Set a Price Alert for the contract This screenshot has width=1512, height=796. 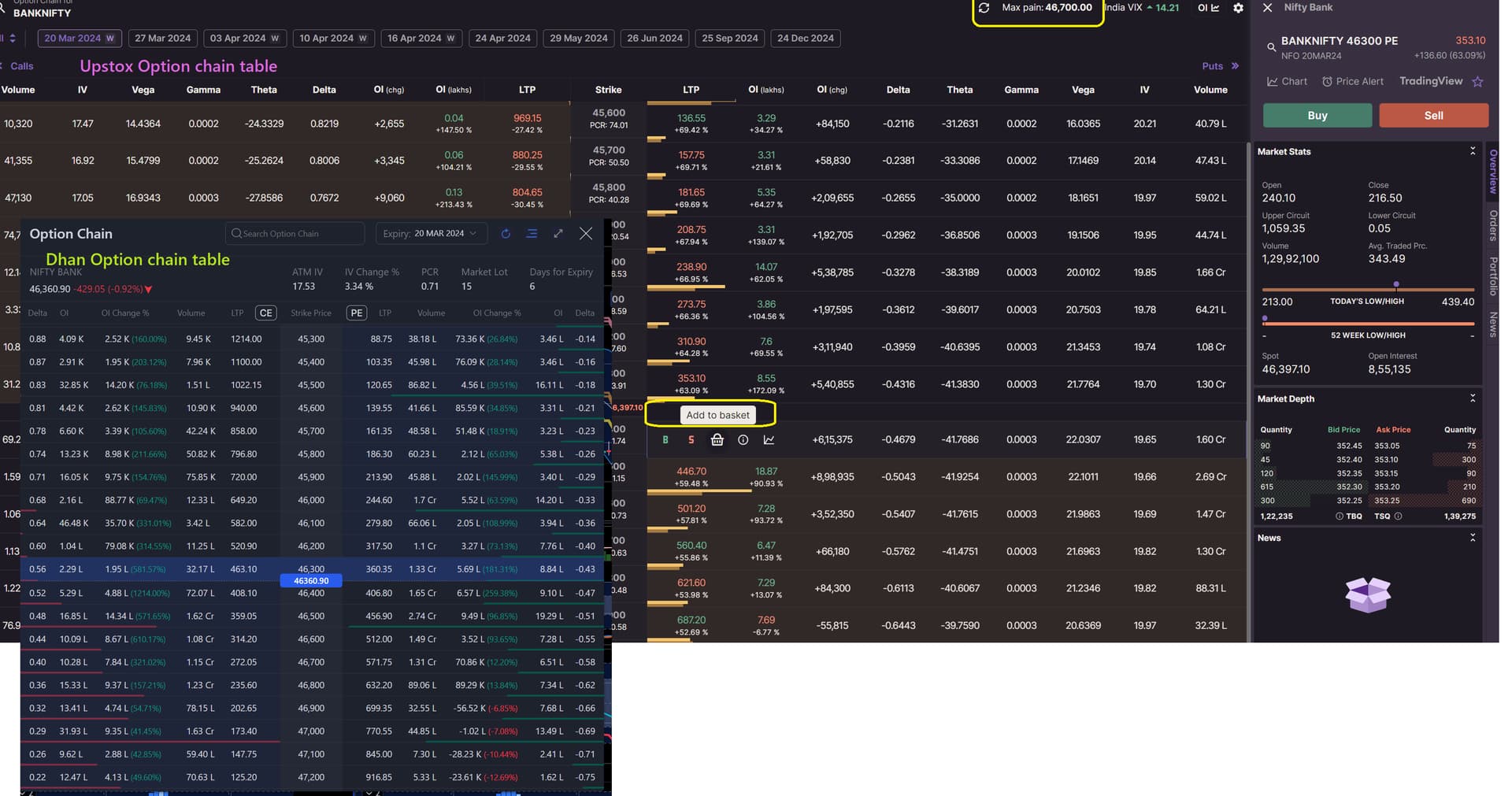pyautogui.click(x=1352, y=81)
